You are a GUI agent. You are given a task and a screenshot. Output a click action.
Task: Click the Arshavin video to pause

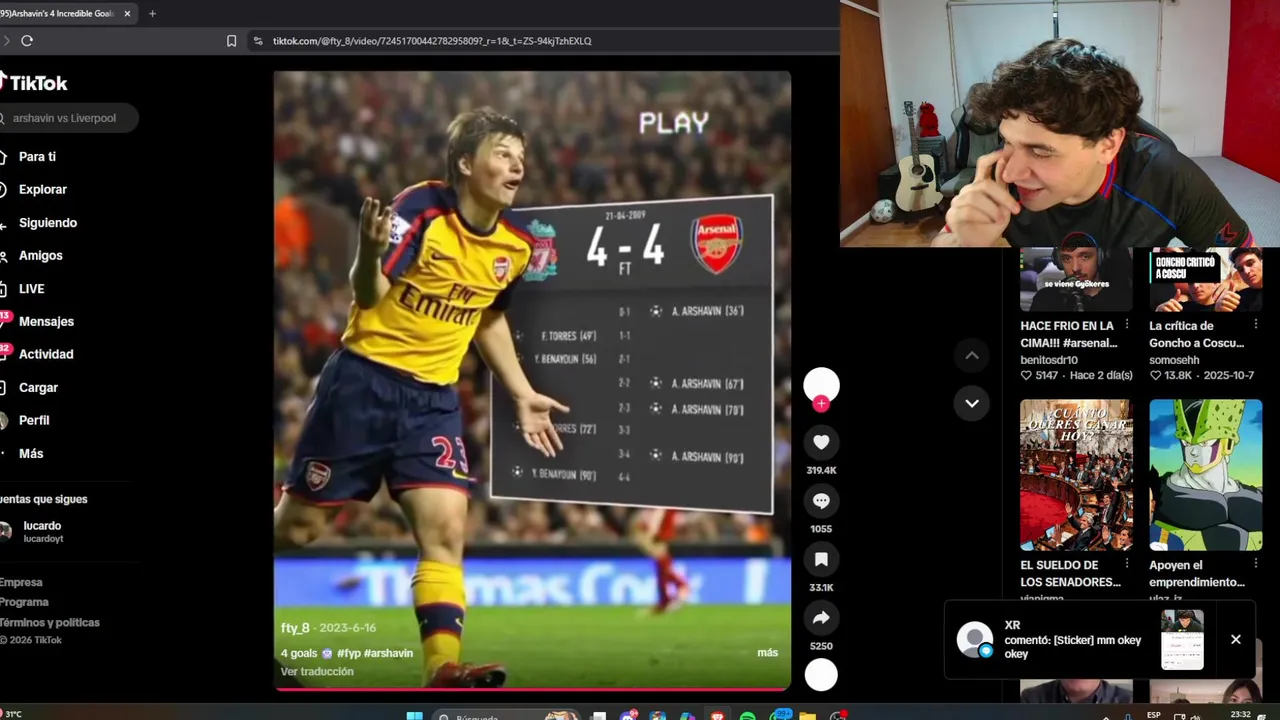click(532, 380)
